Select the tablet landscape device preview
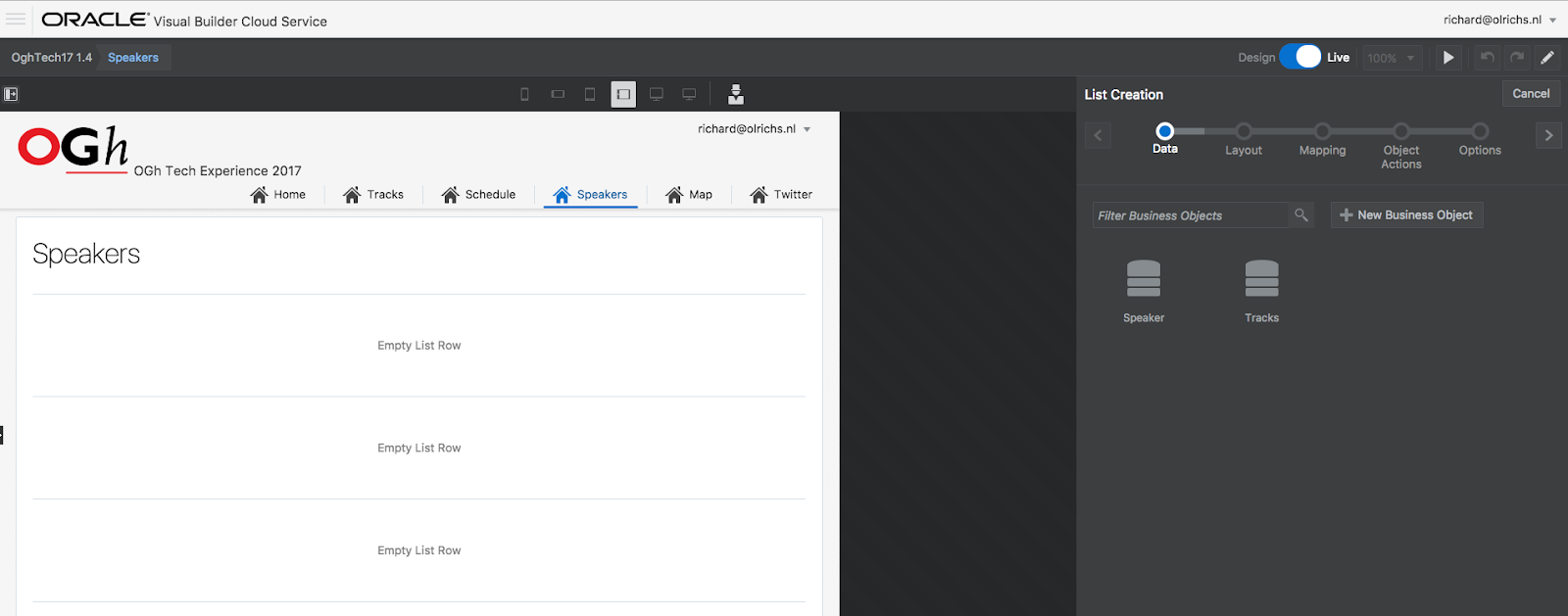This screenshot has height=616, width=1568. [623, 94]
